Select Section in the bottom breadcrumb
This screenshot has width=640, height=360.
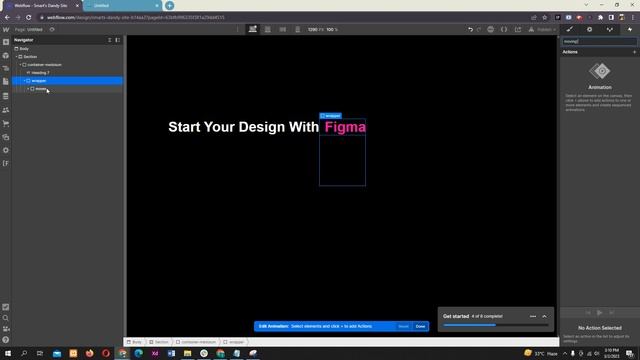159,342
